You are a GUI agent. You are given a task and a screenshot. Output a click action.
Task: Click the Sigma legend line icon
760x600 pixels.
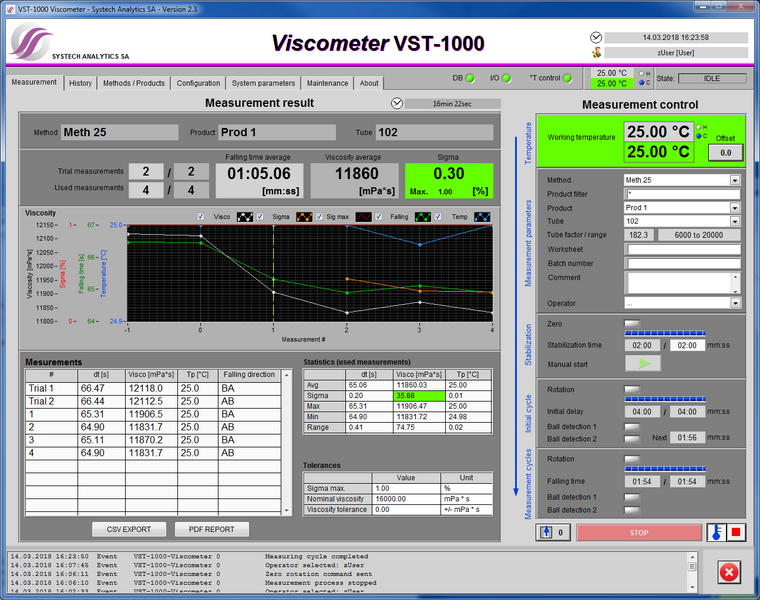coord(304,217)
